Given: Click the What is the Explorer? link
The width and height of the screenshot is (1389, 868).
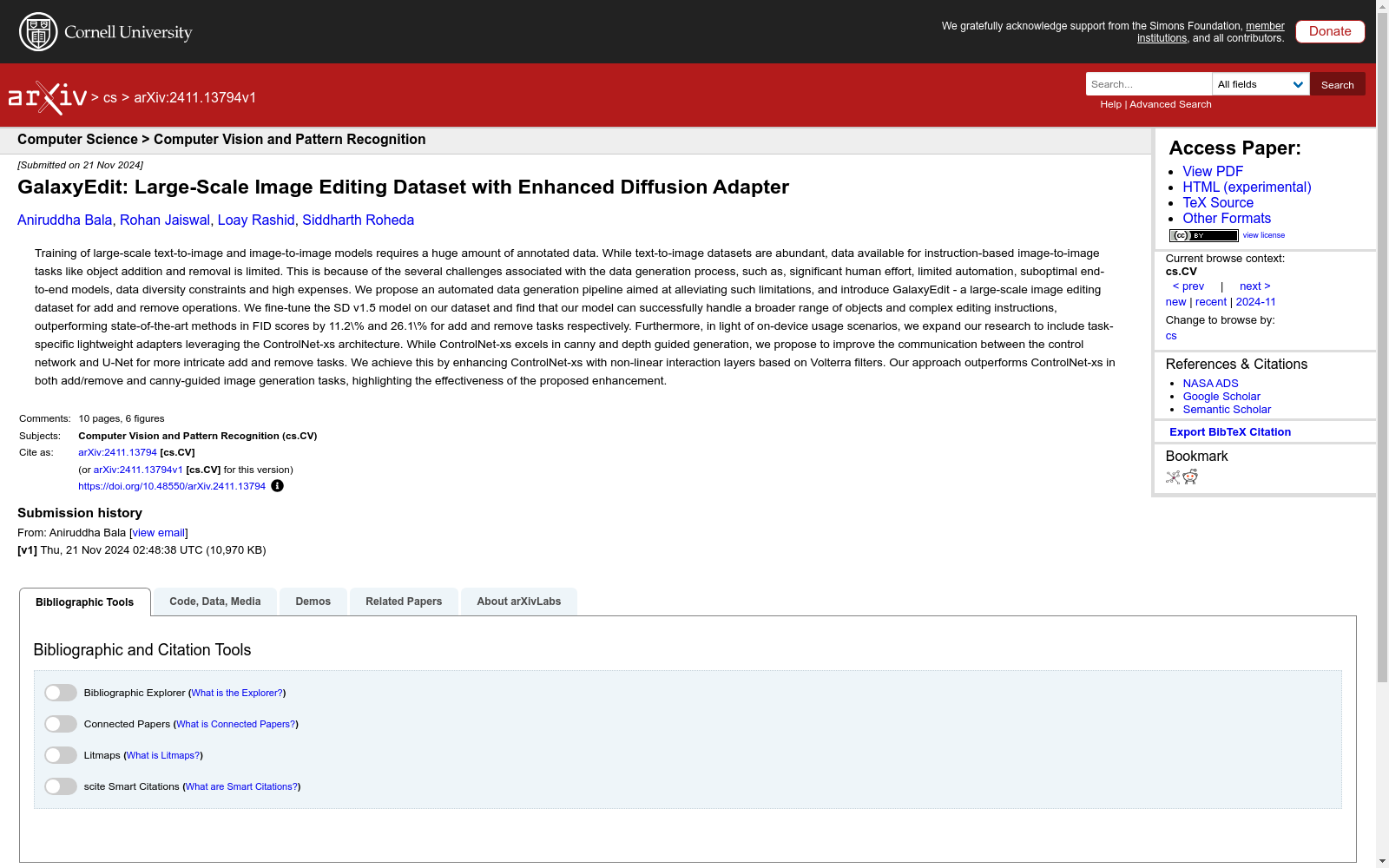Looking at the screenshot, I should coord(237,693).
